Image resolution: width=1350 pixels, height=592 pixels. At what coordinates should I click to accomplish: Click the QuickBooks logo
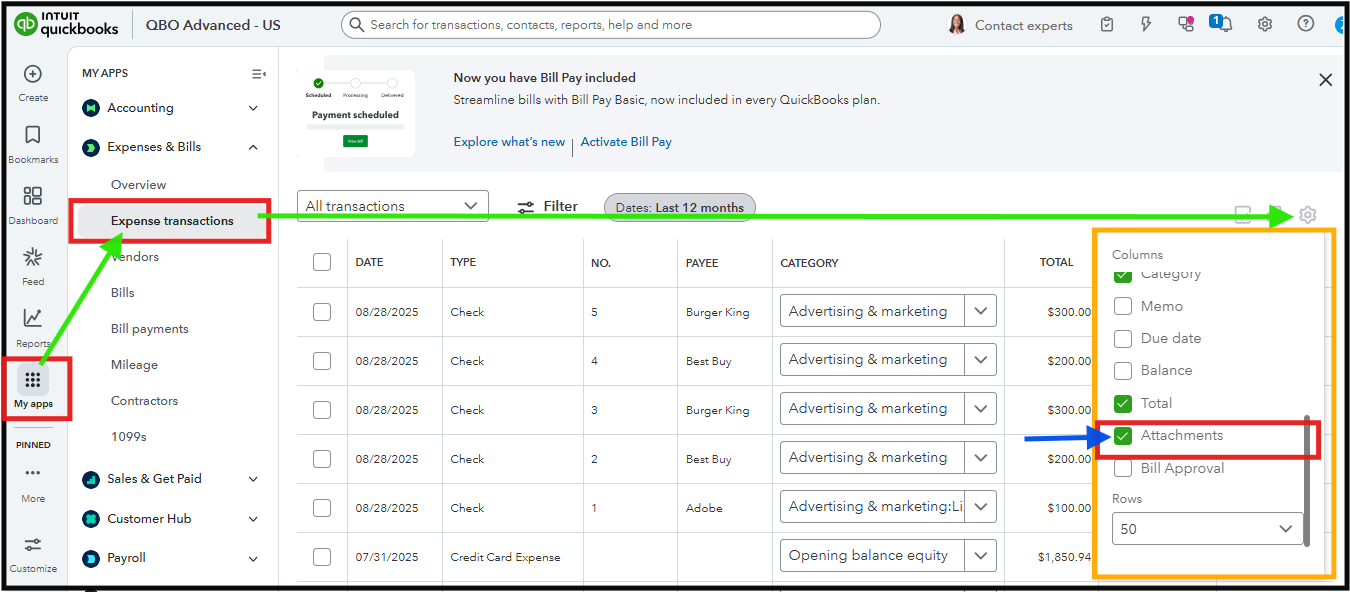66,25
